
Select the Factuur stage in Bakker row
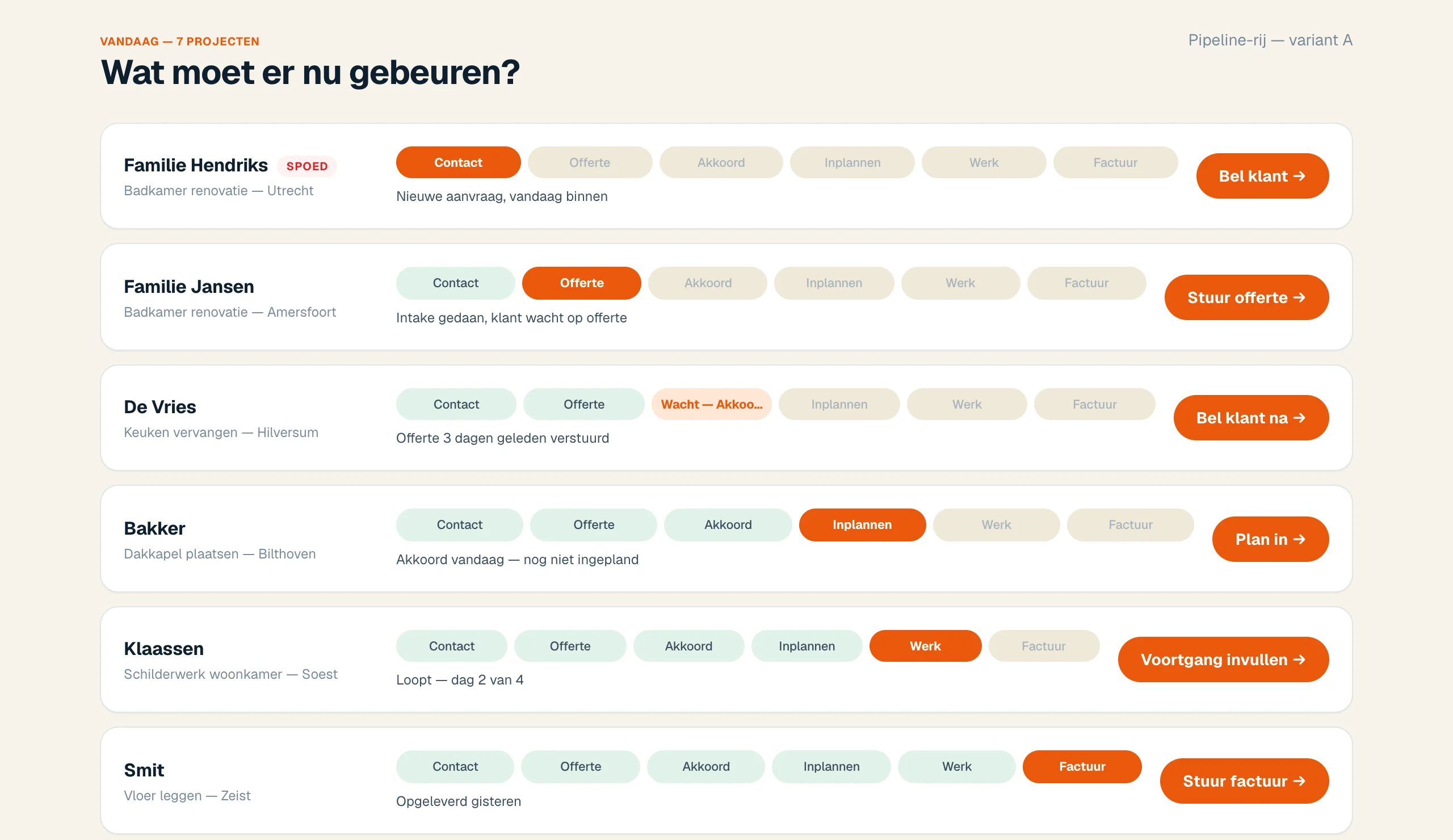click(1130, 524)
